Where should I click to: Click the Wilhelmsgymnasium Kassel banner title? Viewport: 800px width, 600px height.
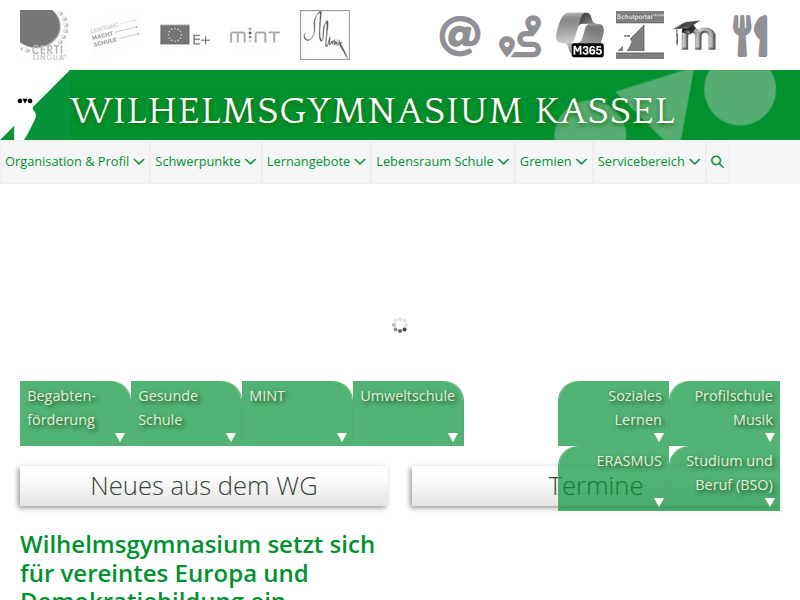pos(373,110)
